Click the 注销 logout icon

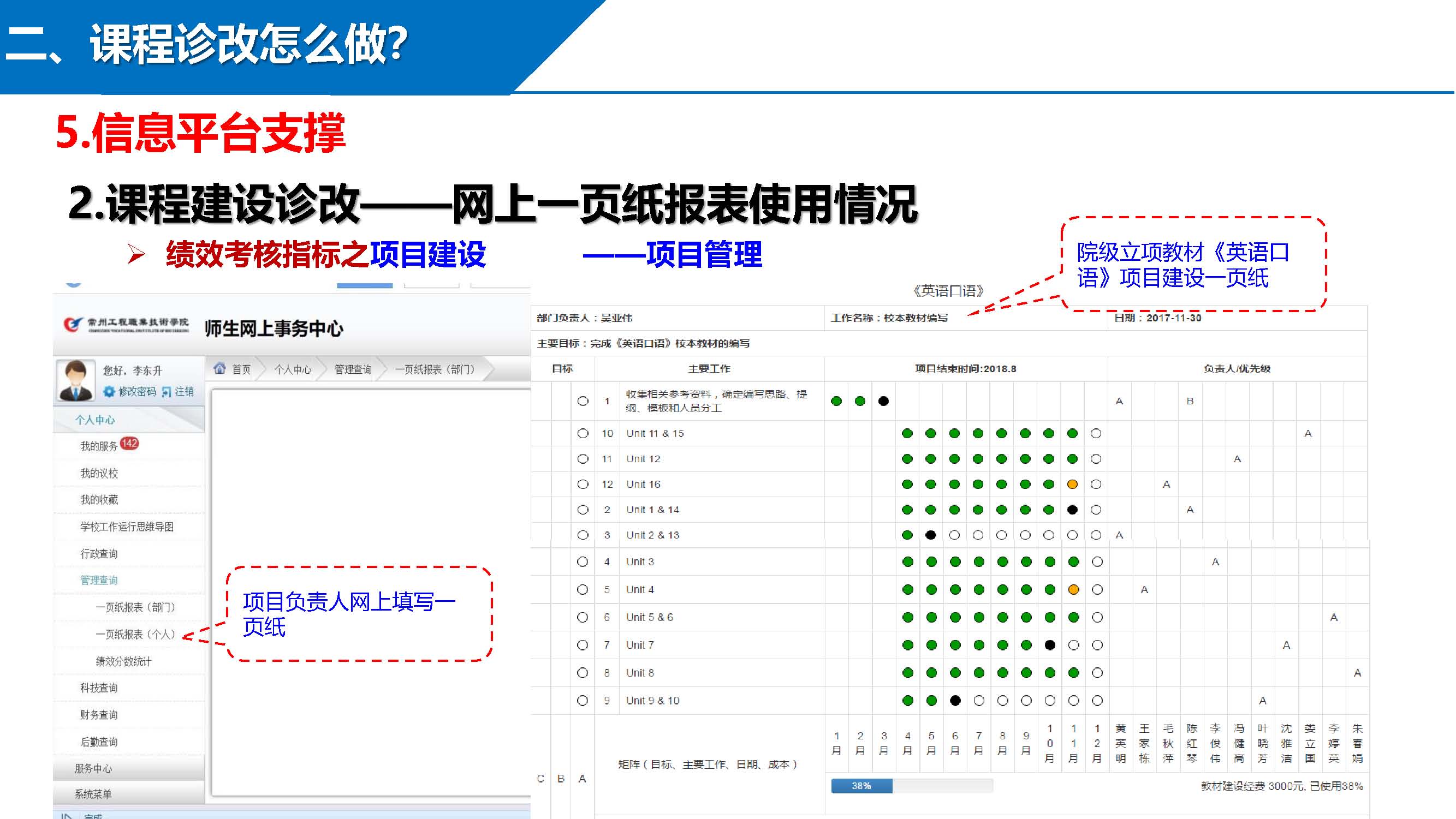(166, 391)
